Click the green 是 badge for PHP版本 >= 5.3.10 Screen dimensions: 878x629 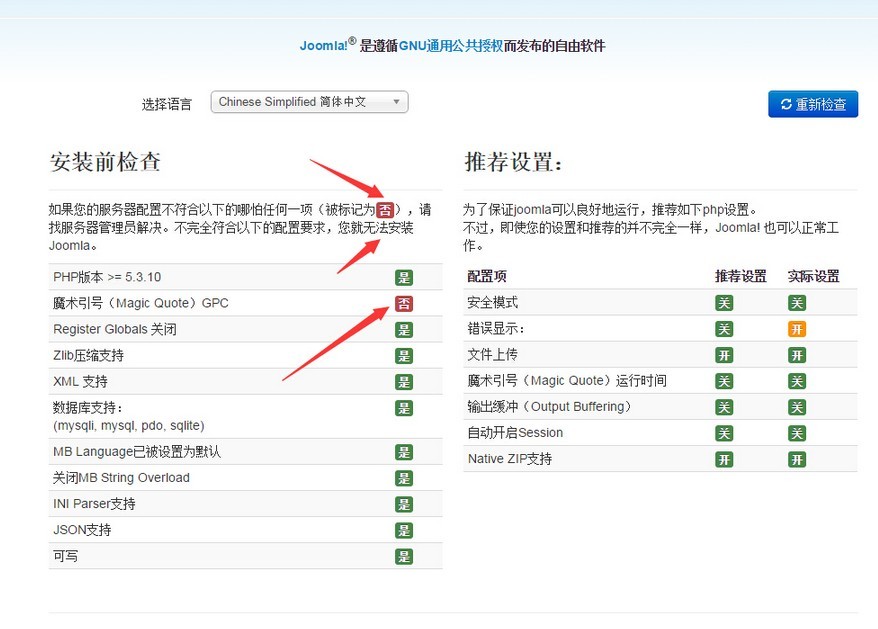tap(403, 276)
